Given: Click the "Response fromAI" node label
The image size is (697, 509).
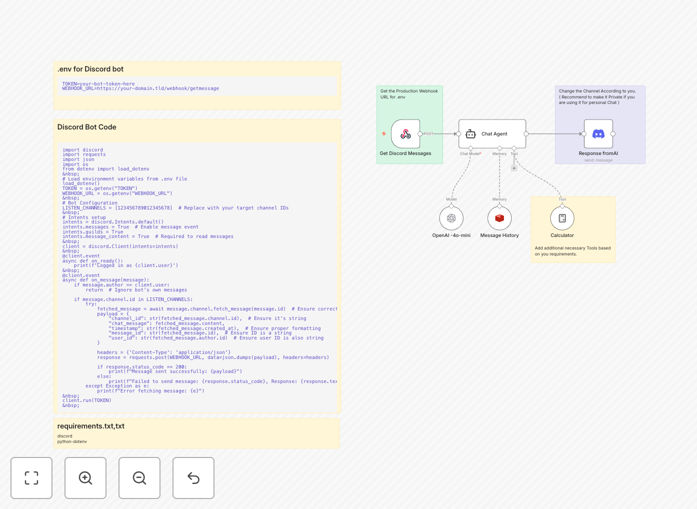Looking at the screenshot, I should tap(598, 153).
